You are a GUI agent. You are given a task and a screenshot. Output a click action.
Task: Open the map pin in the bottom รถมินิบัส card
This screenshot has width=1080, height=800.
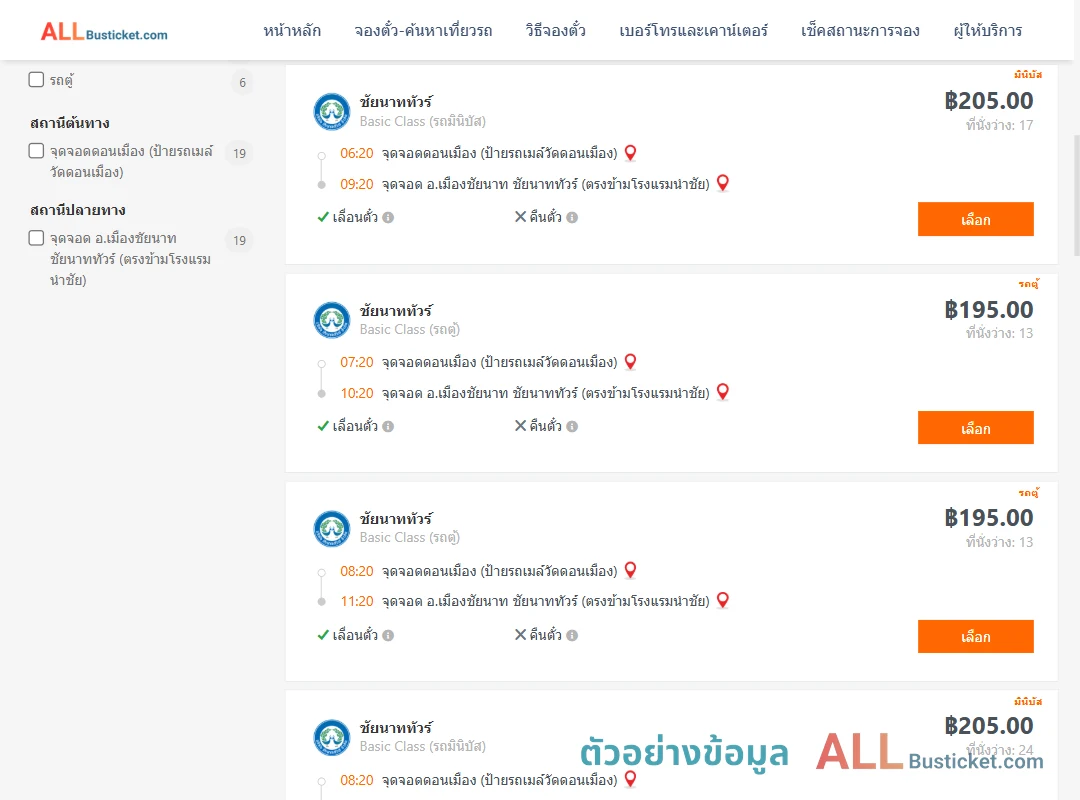coord(630,779)
